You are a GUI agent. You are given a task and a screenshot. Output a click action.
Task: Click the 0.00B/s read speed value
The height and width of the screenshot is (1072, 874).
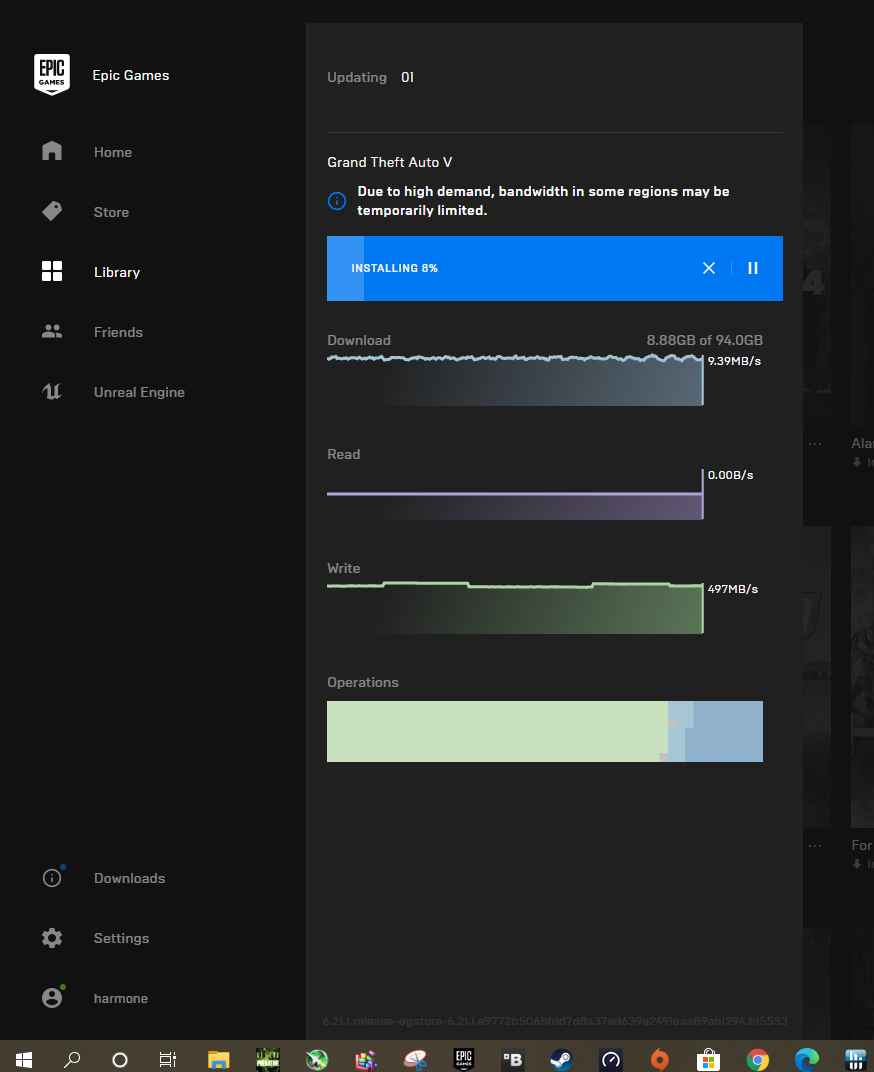pos(730,475)
